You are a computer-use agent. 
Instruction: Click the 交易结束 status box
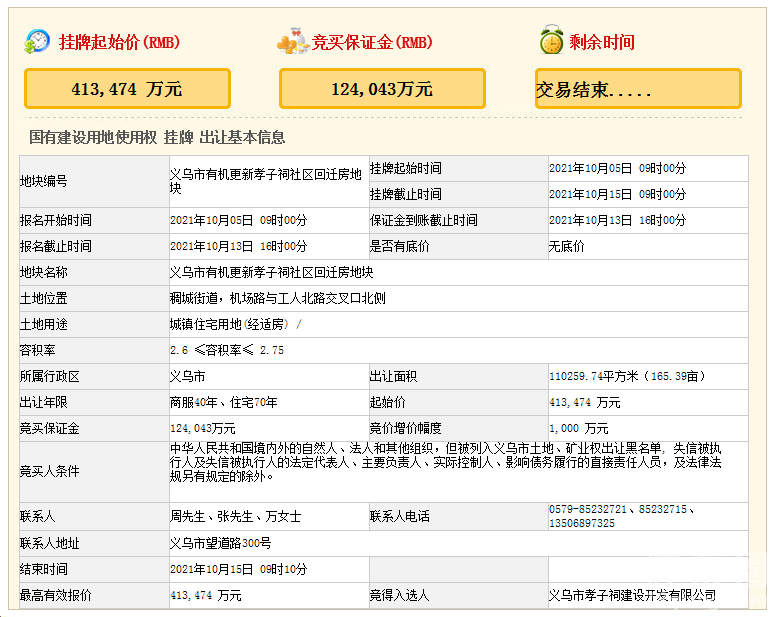click(x=638, y=89)
